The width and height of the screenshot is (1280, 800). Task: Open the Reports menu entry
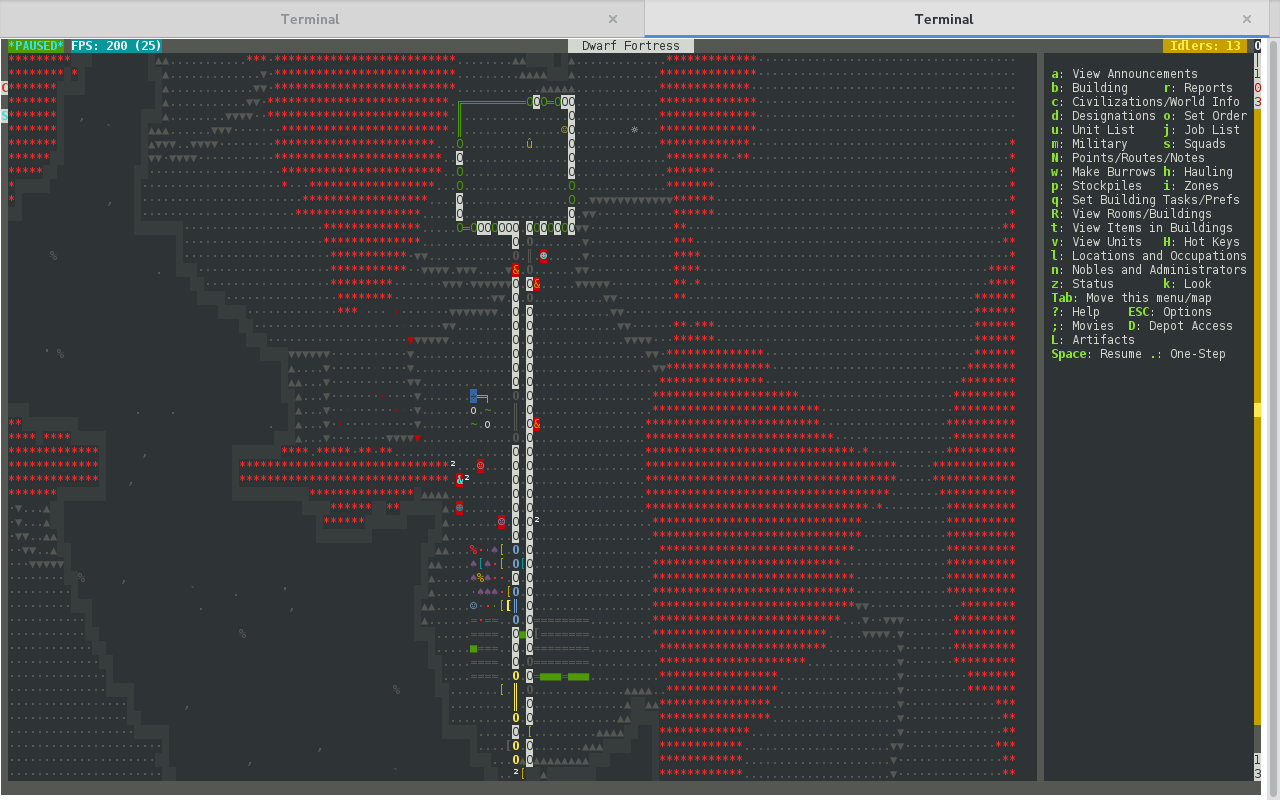point(1198,88)
